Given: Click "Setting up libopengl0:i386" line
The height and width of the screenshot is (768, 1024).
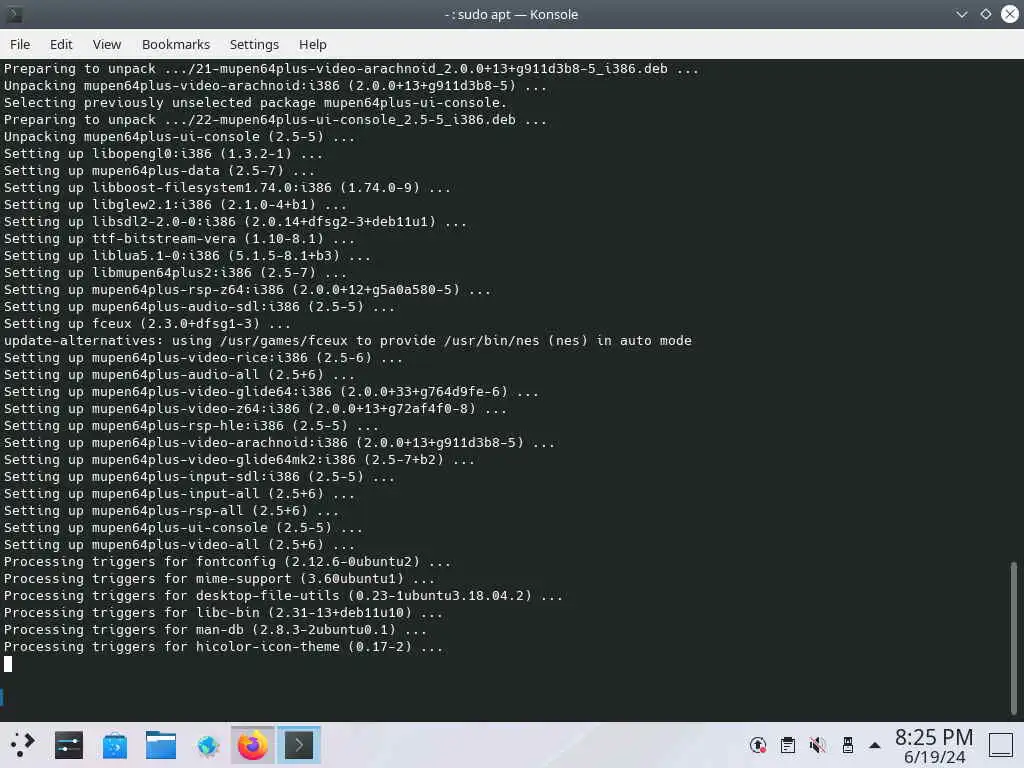Looking at the screenshot, I should click(x=163, y=153).
